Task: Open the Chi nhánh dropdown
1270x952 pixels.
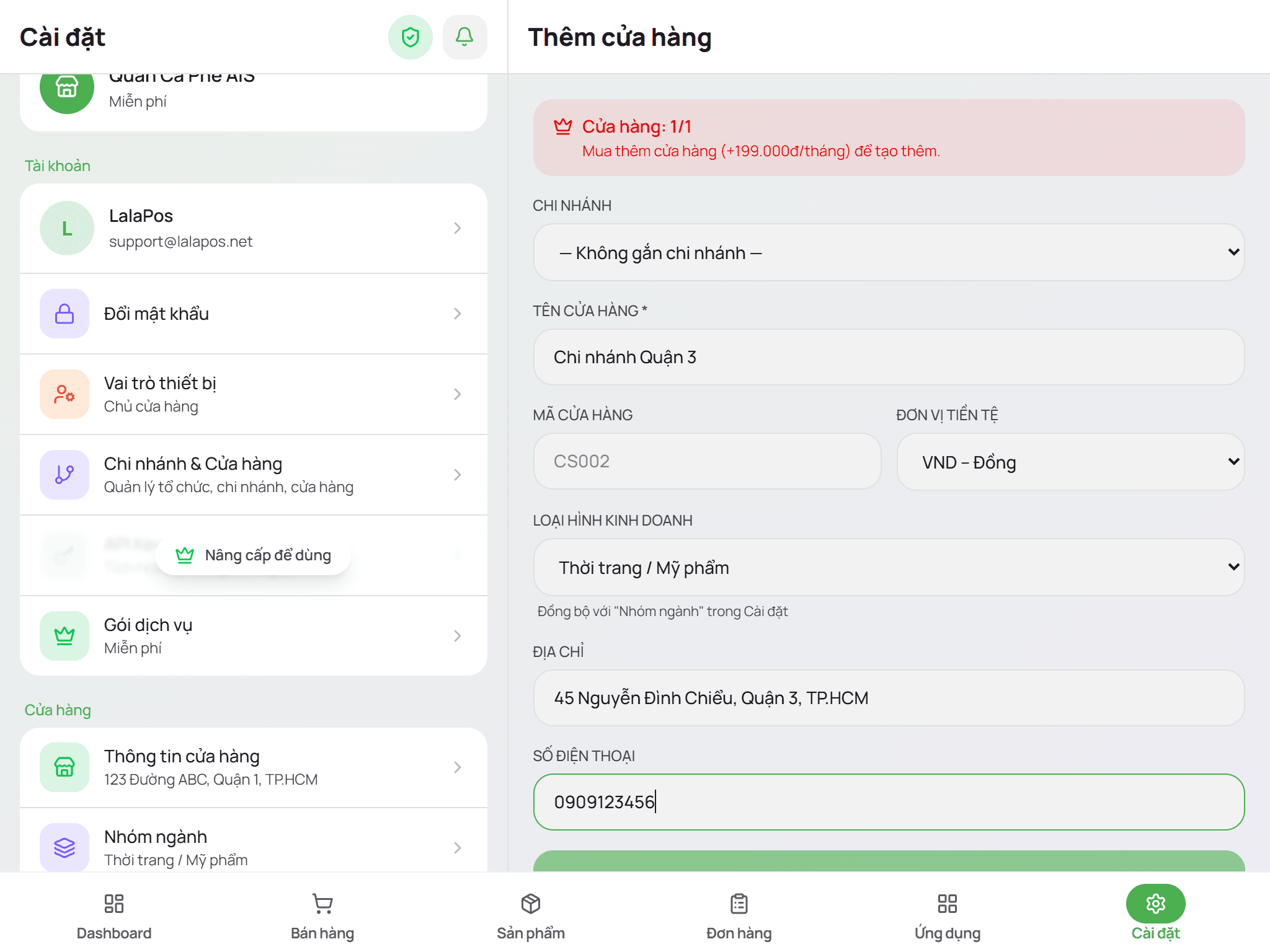Action: (x=889, y=252)
